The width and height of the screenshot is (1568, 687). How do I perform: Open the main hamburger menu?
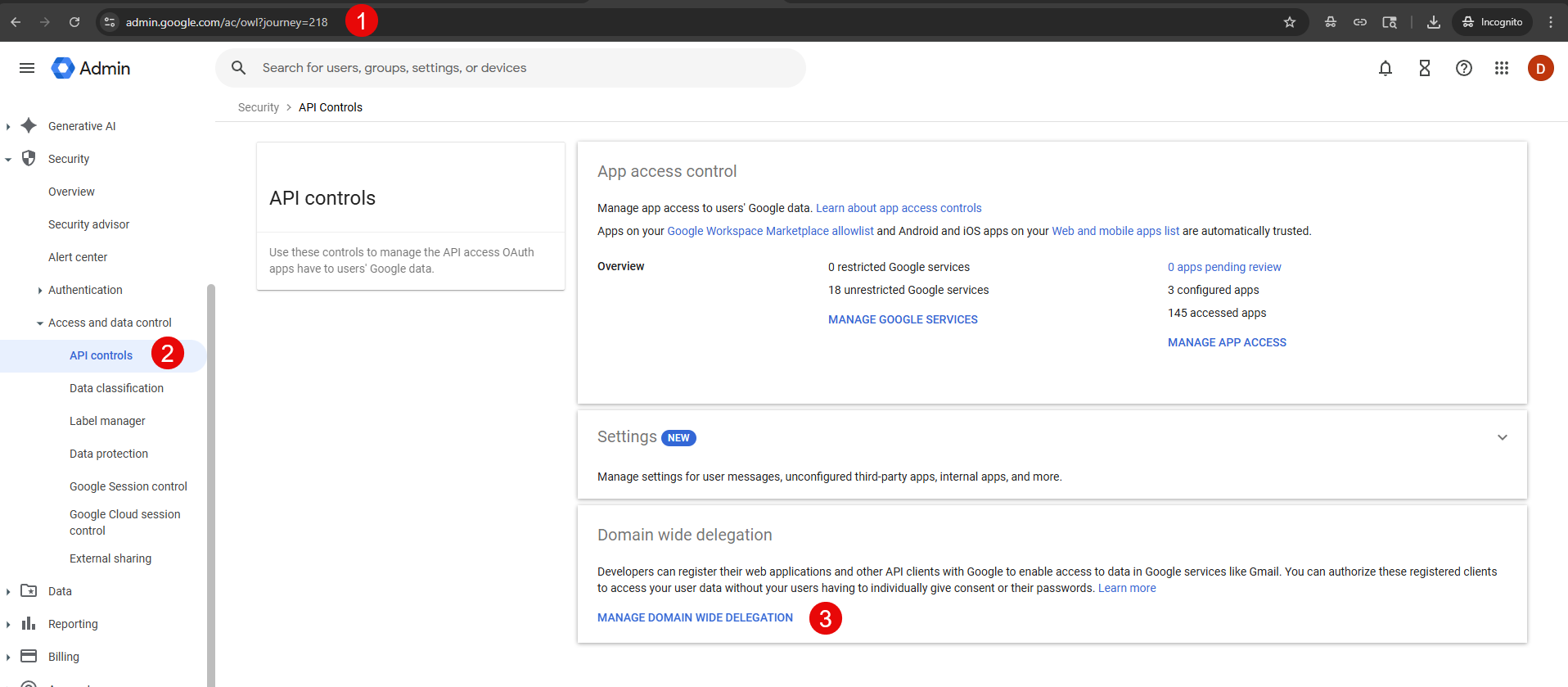coord(27,68)
